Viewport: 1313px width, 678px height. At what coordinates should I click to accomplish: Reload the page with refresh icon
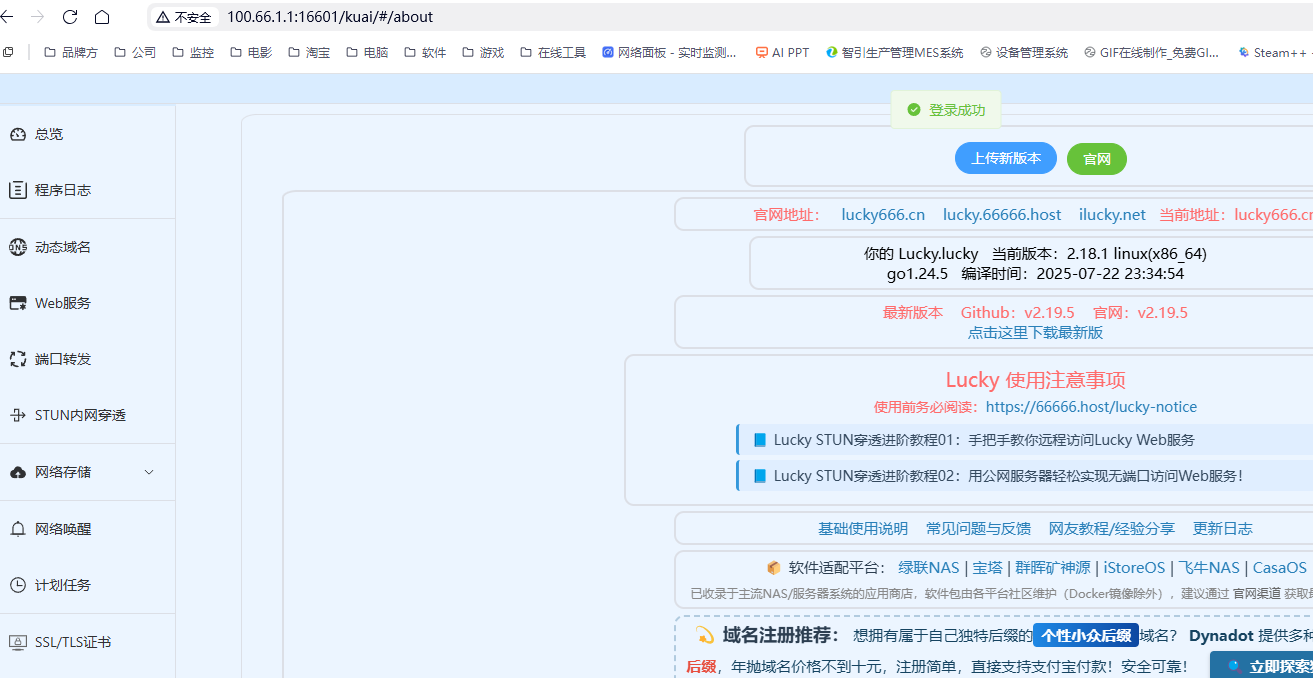[x=70, y=17]
